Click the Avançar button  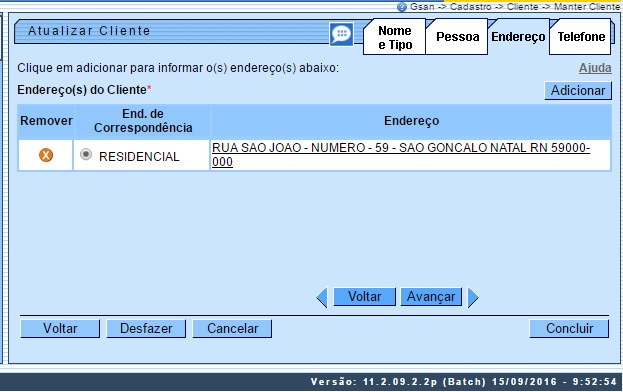(x=431, y=297)
